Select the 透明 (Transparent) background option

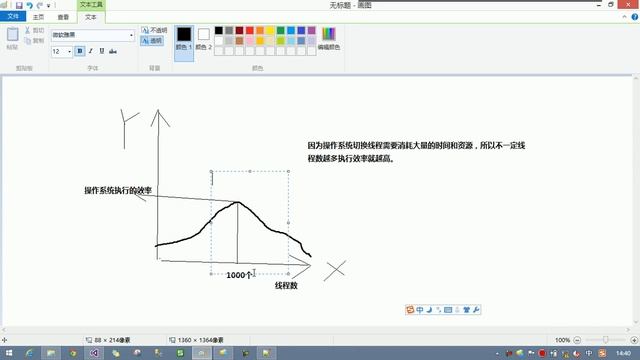[152, 40]
